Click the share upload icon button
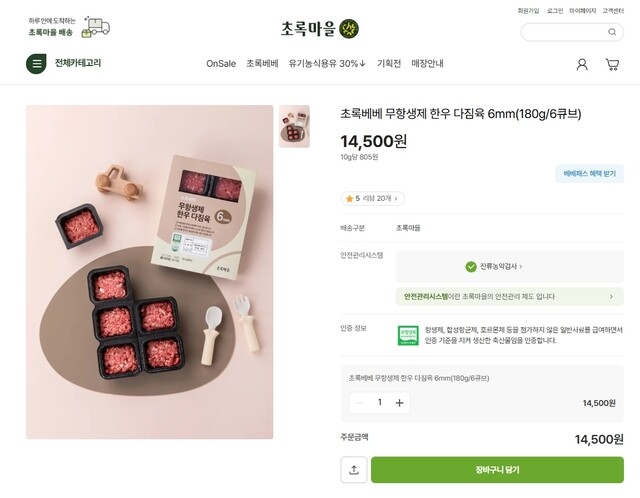The height and width of the screenshot is (498, 640). [353, 470]
